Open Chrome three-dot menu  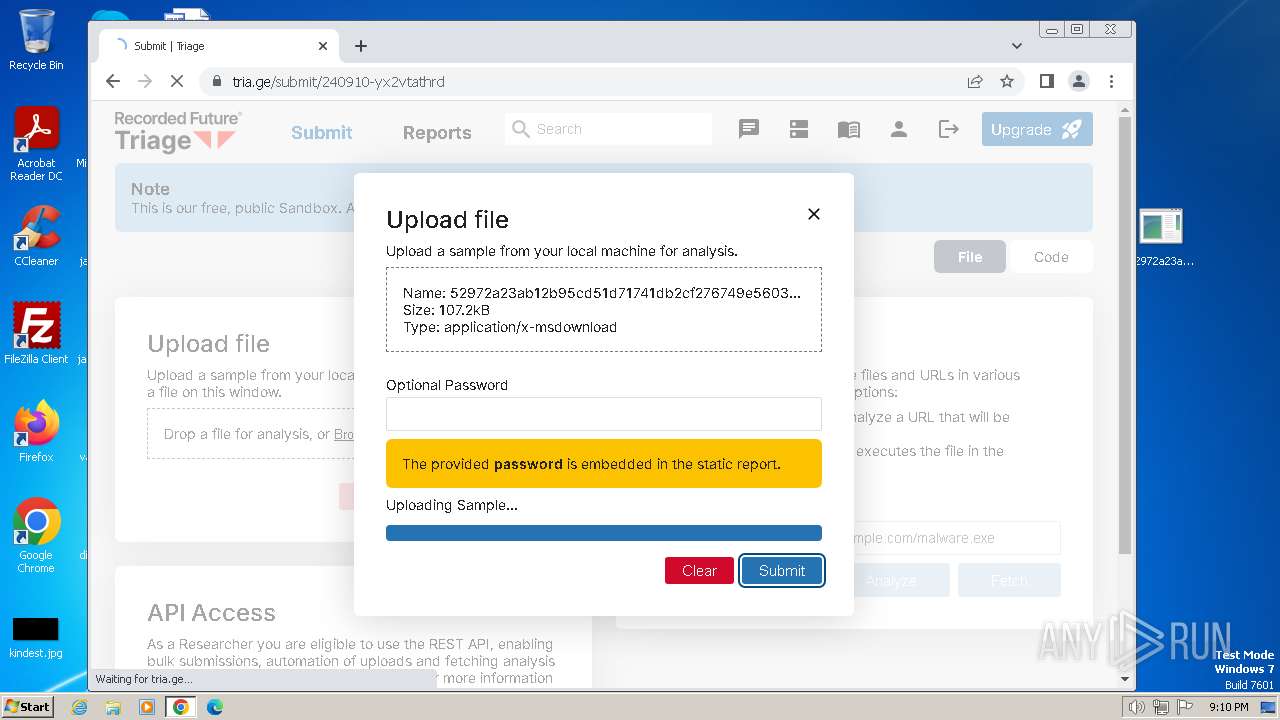pyautogui.click(x=1111, y=81)
